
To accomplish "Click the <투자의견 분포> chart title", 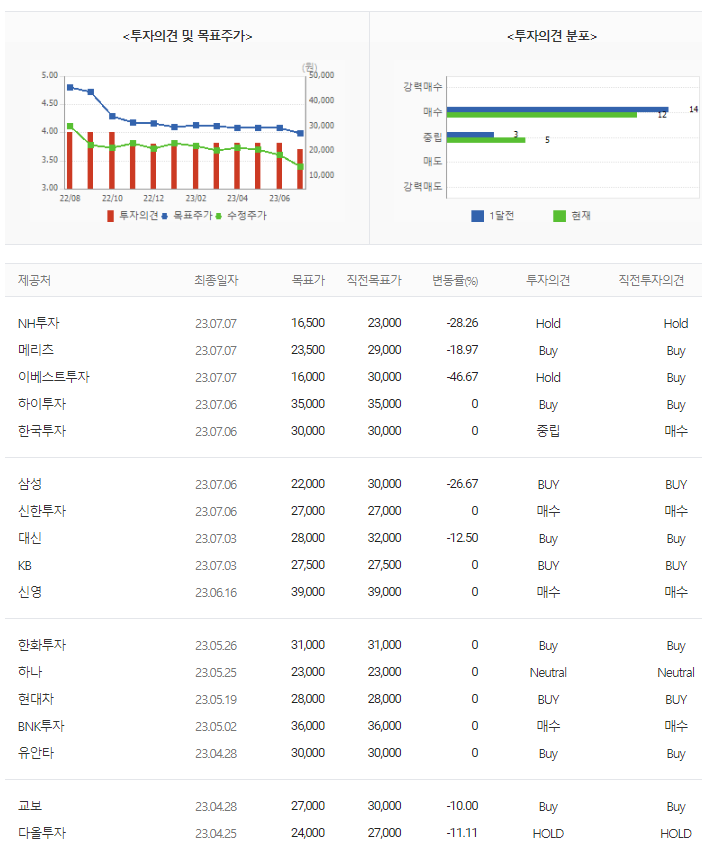I will tap(552, 36).
